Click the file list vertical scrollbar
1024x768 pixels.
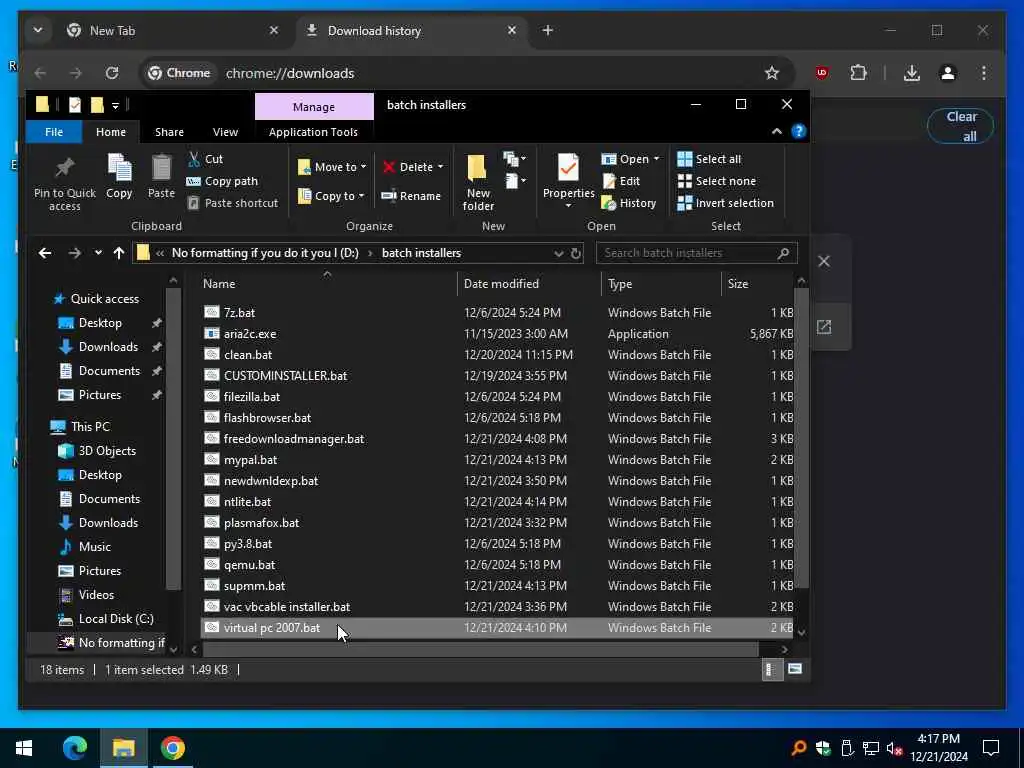pos(801,436)
